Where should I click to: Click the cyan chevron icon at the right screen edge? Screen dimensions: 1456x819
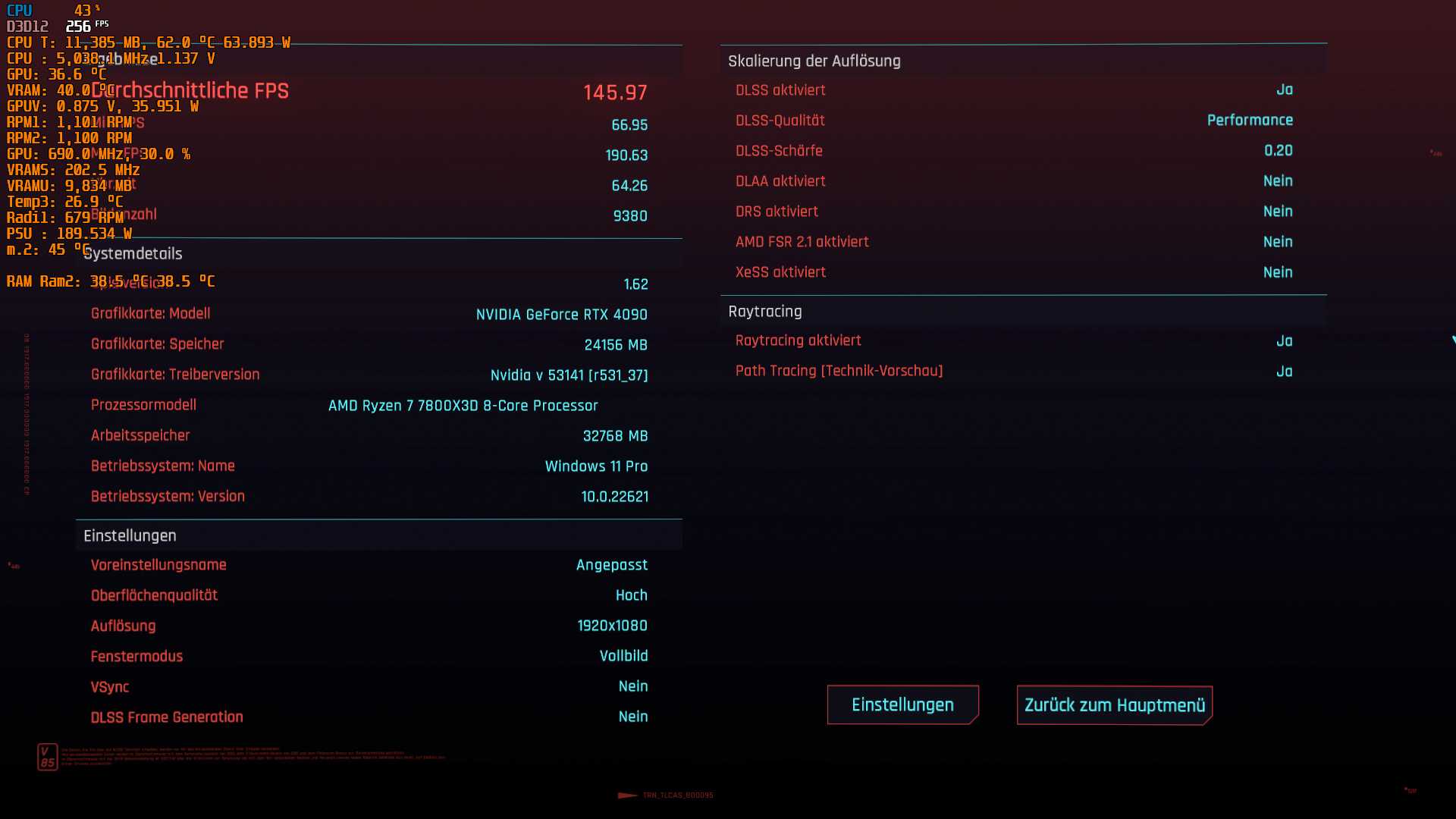tap(1451, 339)
